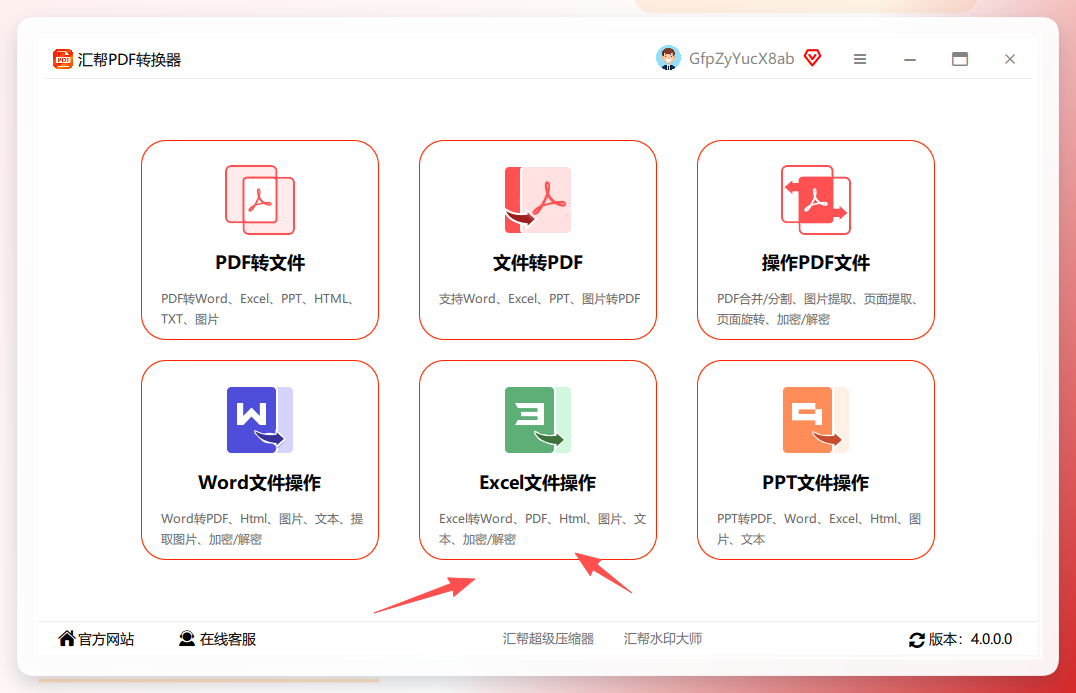
Task: Click the 操作PDF文件 icon
Action: [816, 200]
